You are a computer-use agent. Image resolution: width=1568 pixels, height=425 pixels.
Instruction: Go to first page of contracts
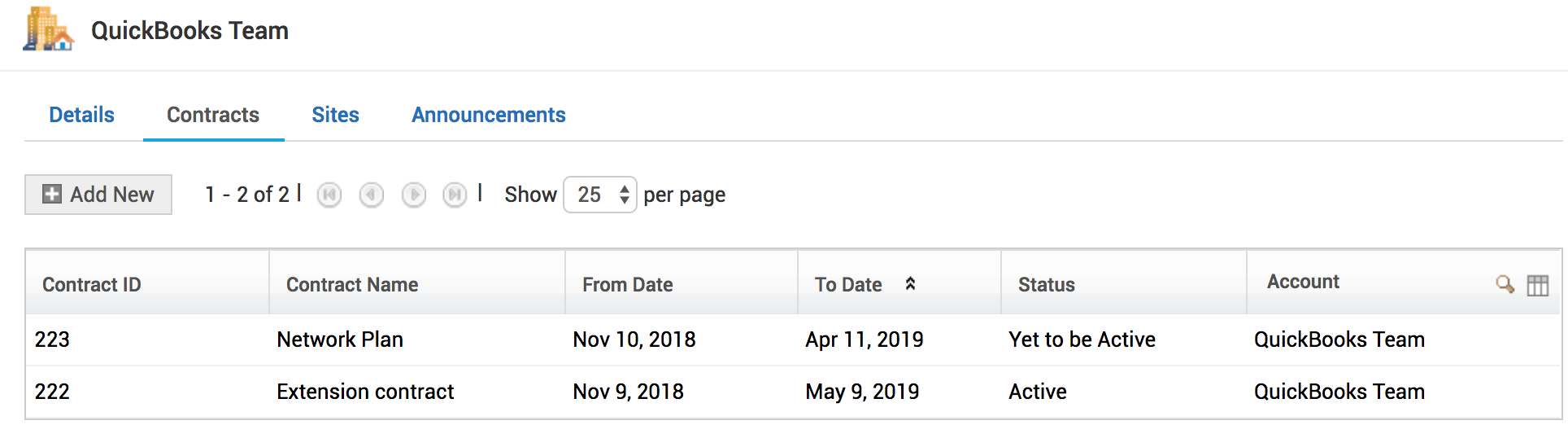click(x=329, y=195)
